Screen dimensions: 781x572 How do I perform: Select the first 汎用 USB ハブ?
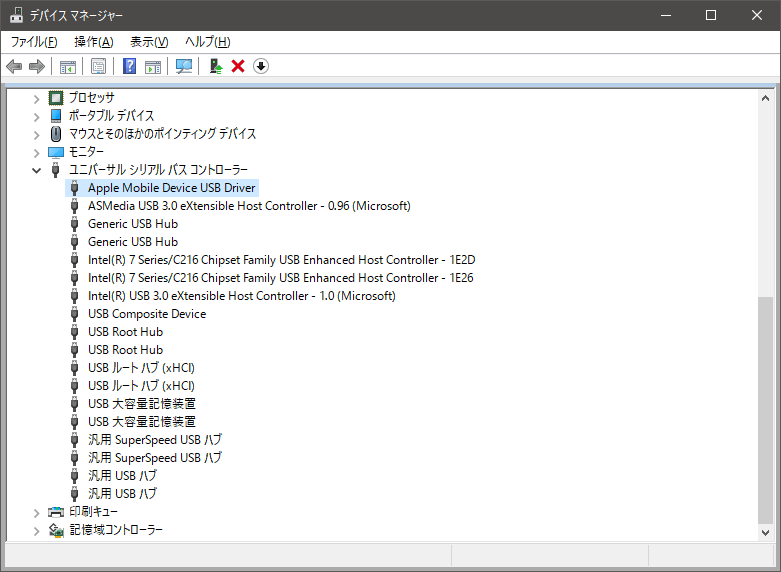[123, 475]
